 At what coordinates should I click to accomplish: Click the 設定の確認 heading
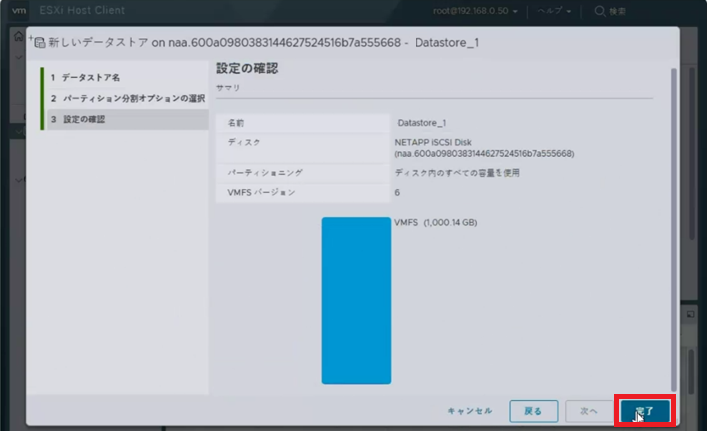click(247, 68)
